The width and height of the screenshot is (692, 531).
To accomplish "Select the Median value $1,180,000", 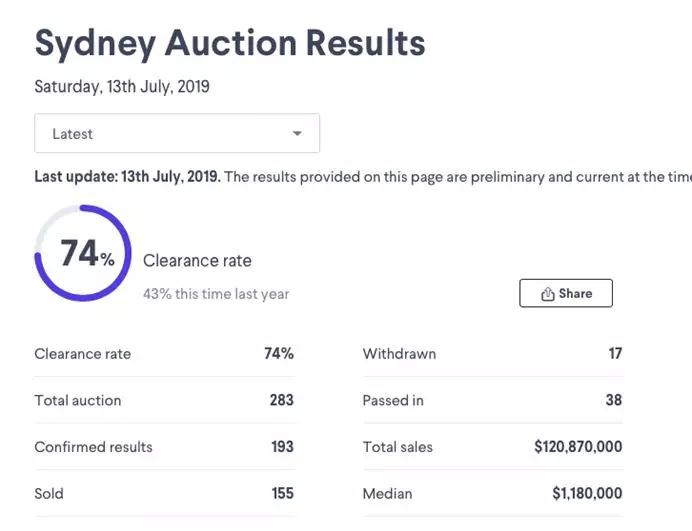I will click(x=587, y=493).
